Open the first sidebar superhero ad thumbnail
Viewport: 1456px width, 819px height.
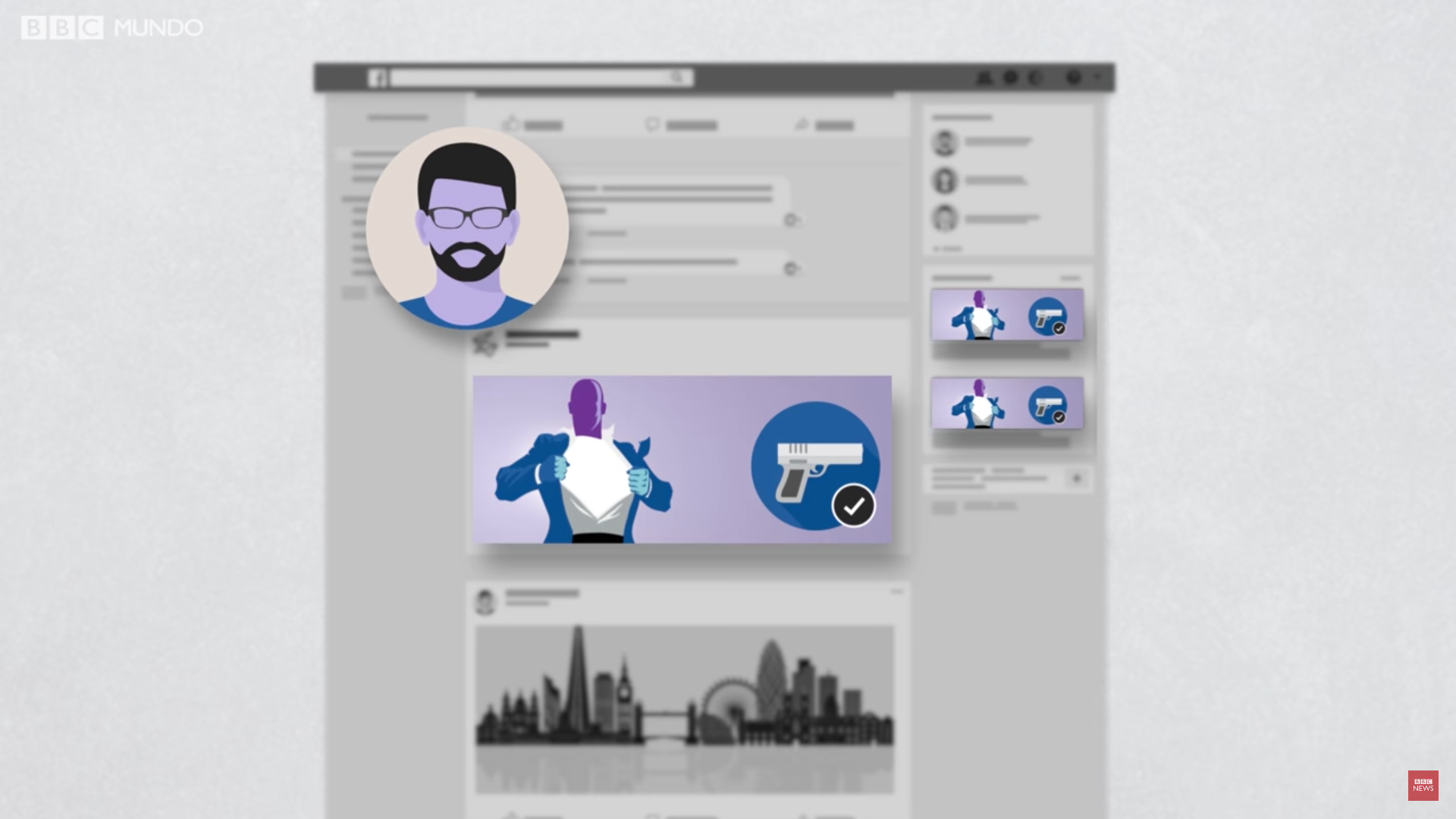pyautogui.click(x=1007, y=314)
